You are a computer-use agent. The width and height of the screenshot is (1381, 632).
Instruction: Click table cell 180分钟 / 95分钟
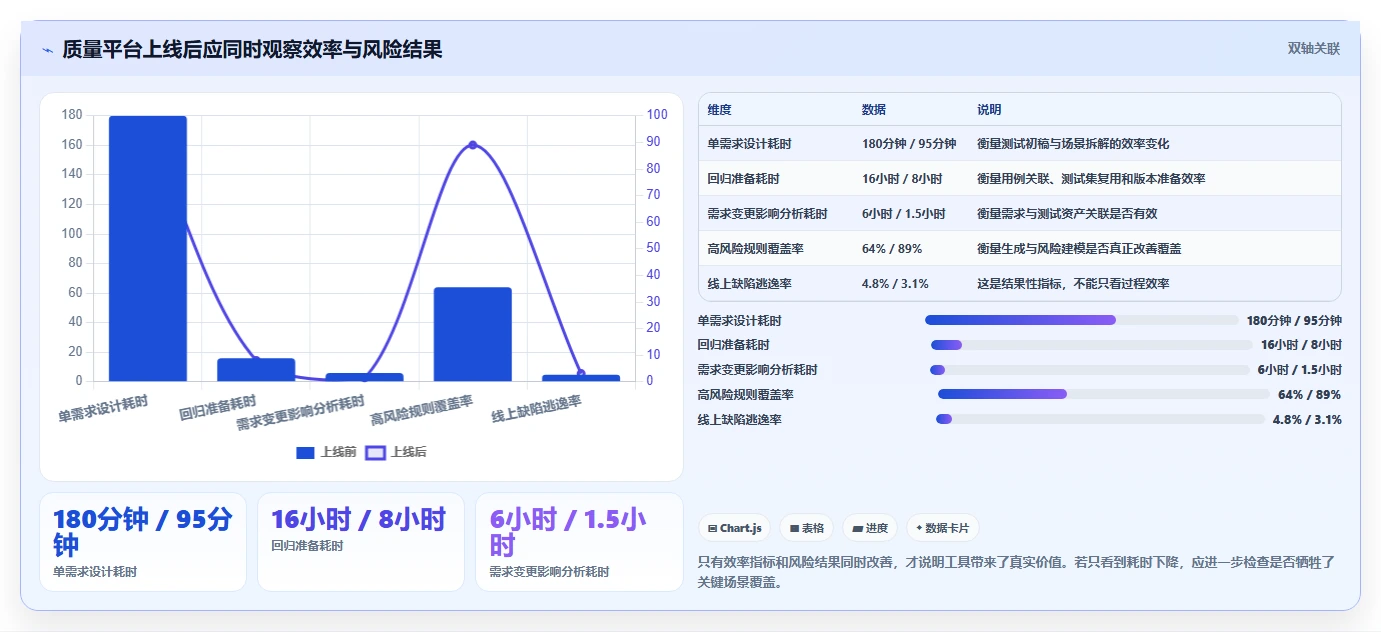[x=909, y=144]
